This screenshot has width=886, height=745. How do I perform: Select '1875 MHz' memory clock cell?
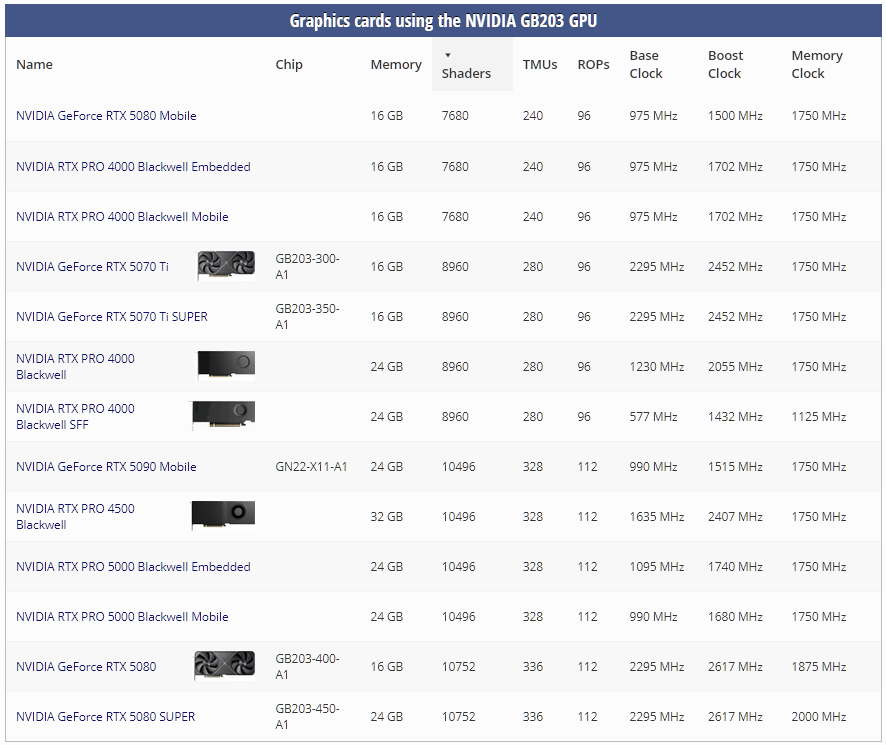tap(819, 666)
